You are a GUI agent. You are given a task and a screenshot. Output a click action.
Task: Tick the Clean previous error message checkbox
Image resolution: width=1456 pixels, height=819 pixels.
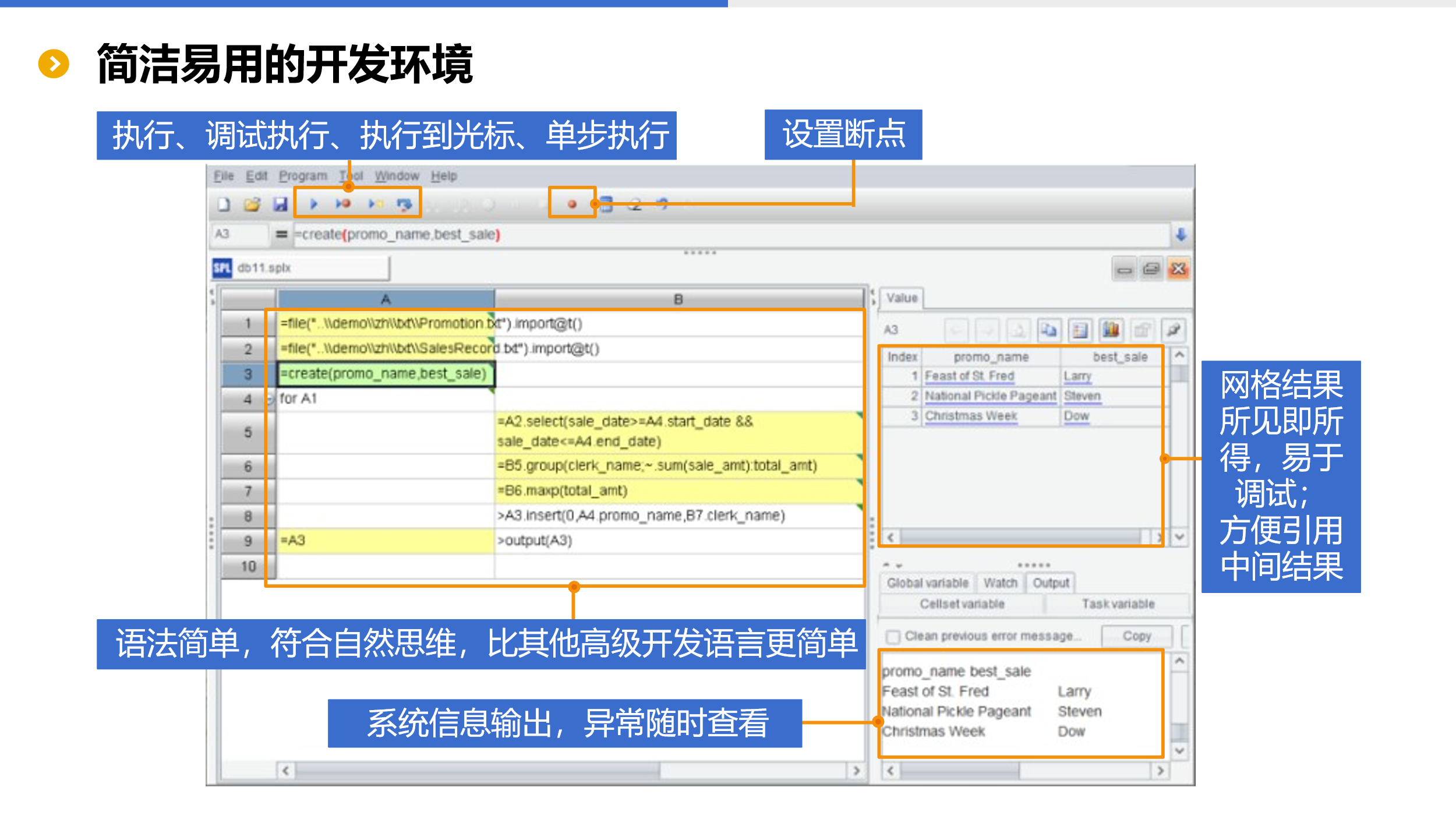[x=893, y=637]
